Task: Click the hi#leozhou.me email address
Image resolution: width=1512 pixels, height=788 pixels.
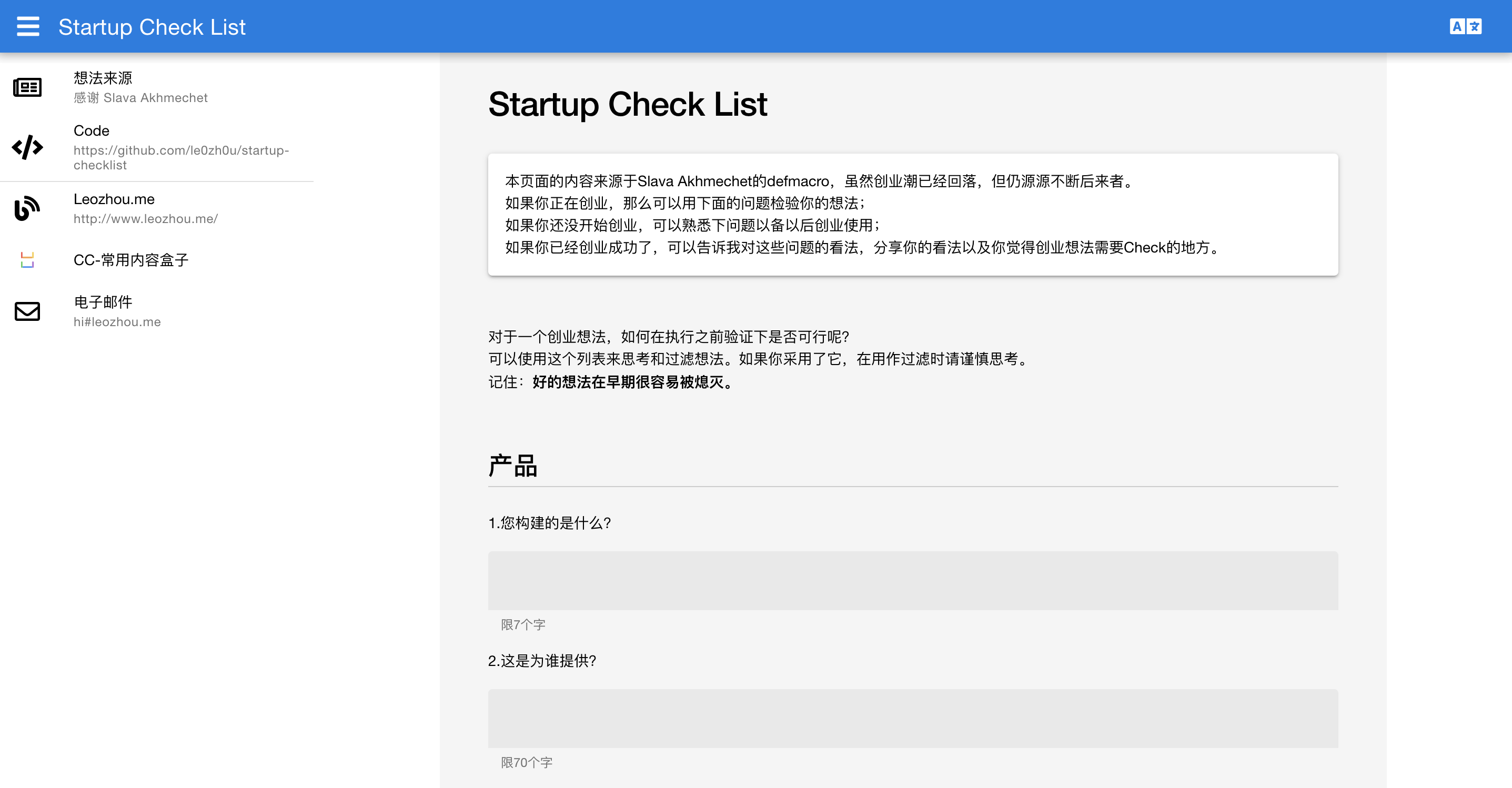Action: click(117, 322)
